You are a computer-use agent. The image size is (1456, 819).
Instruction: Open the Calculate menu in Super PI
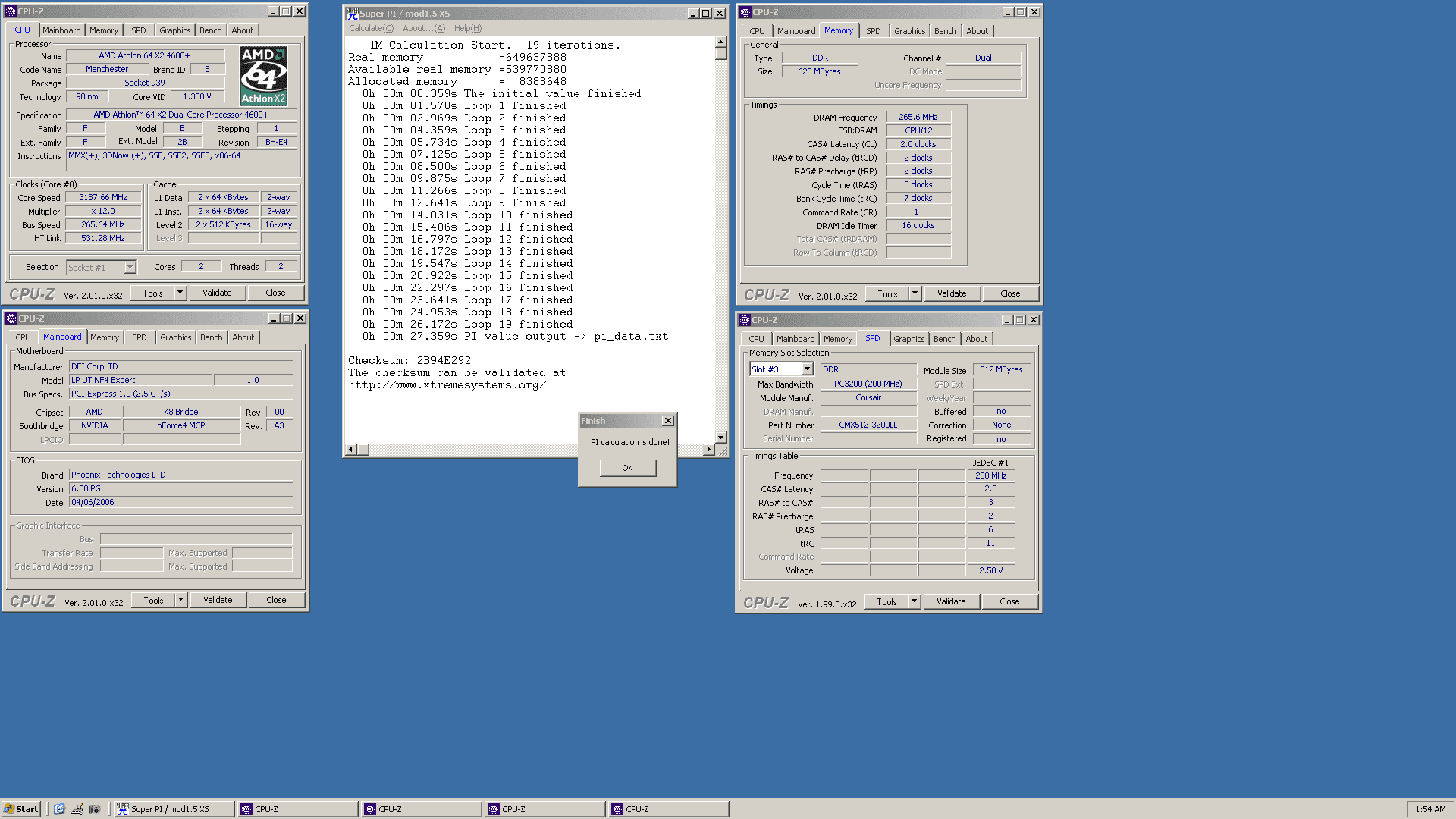click(x=371, y=28)
